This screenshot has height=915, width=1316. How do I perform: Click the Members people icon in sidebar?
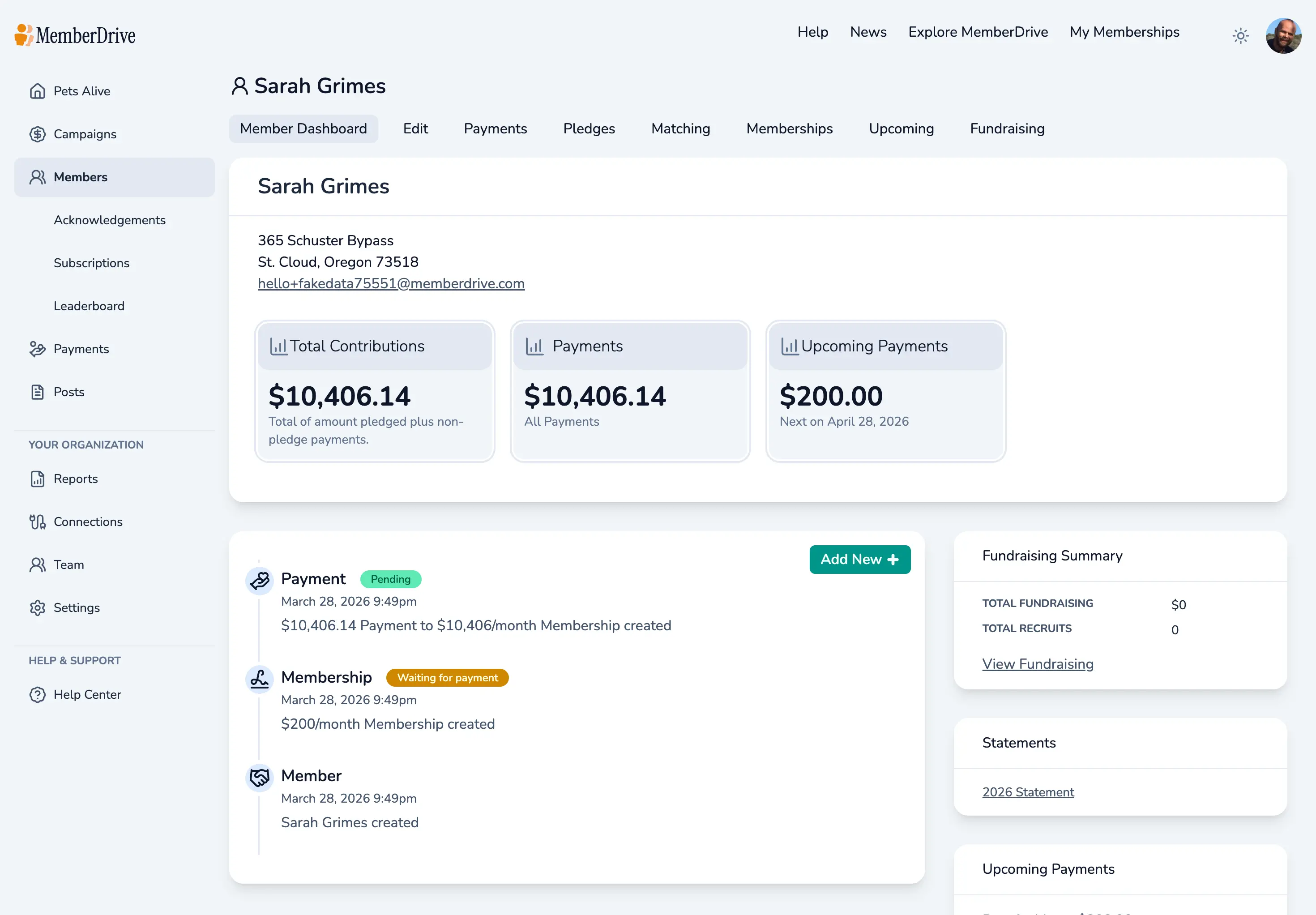(x=37, y=177)
